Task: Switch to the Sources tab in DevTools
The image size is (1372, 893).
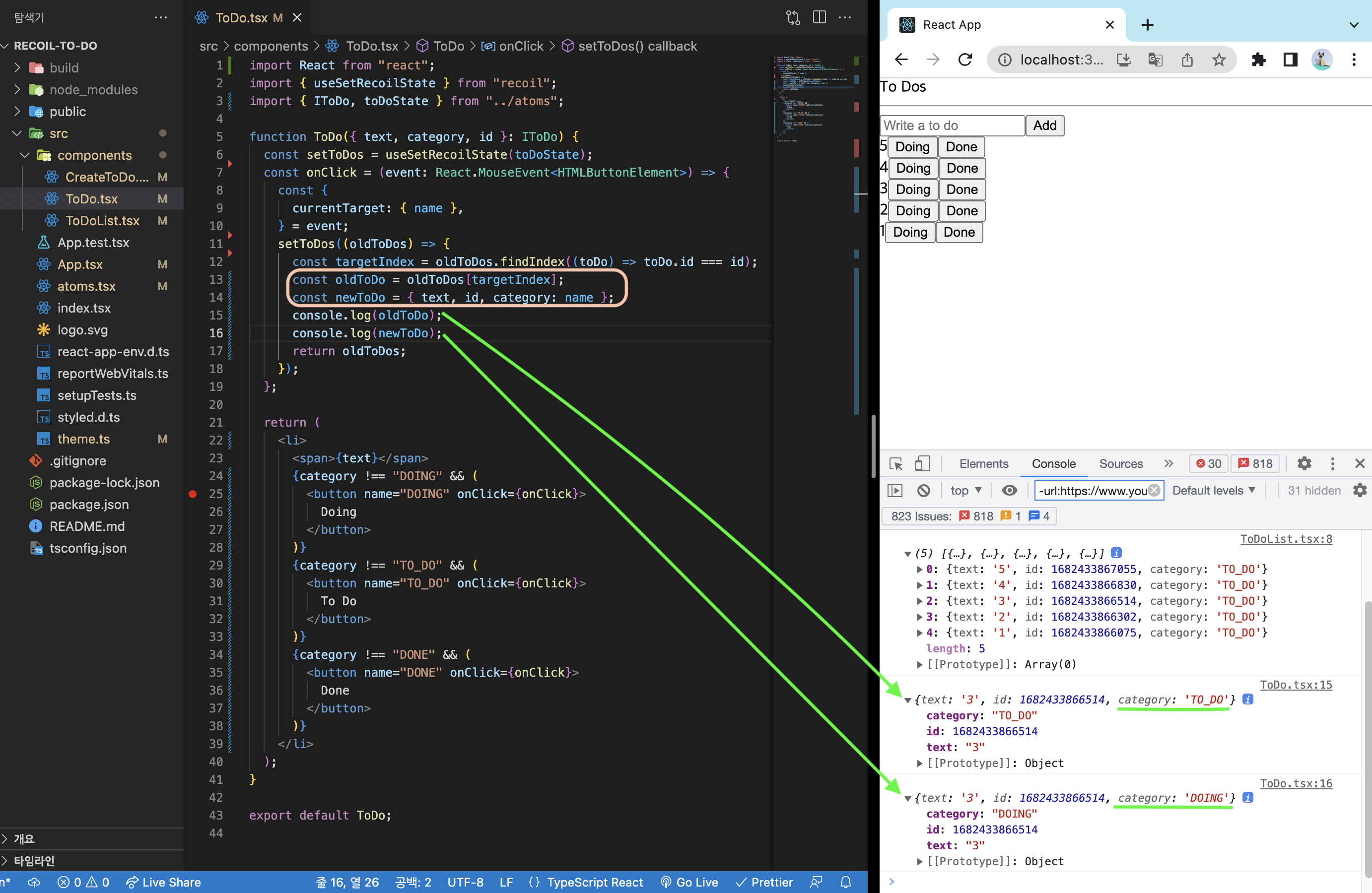Action: click(x=1121, y=464)
